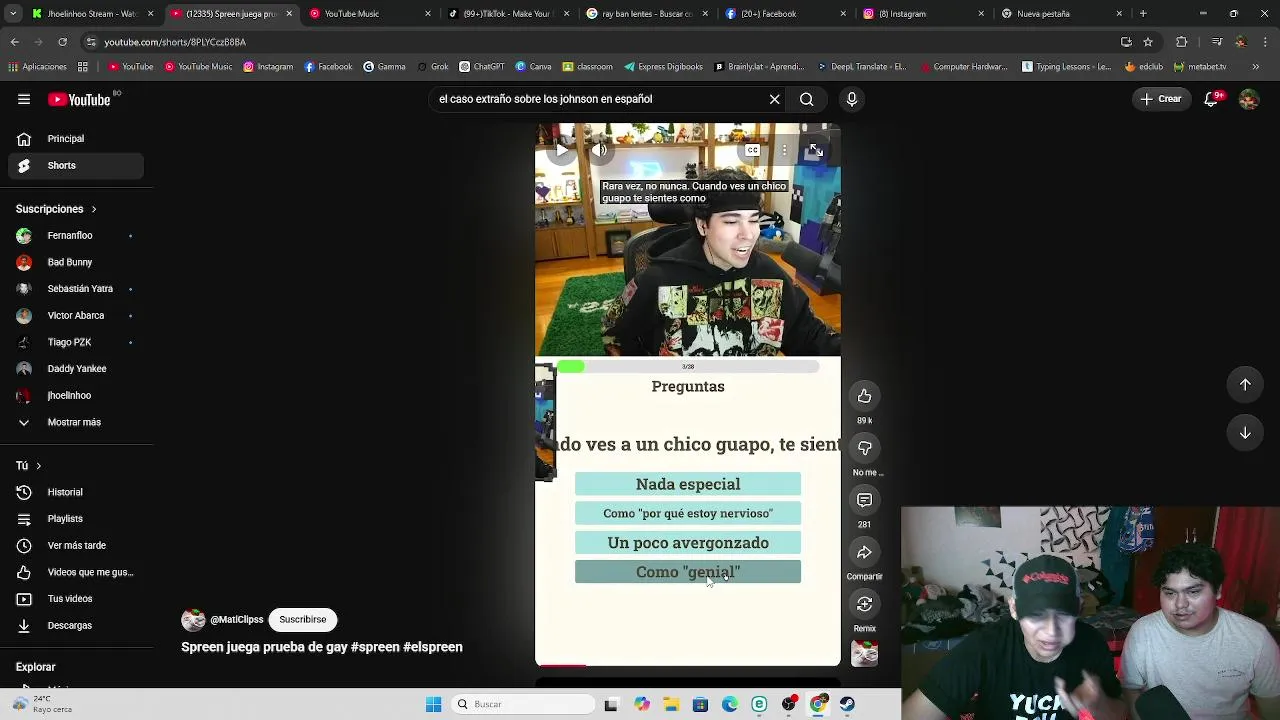1280x720 pixels.
Task: Toggle closed captions on the Short
Action: [x=752, y=151]
